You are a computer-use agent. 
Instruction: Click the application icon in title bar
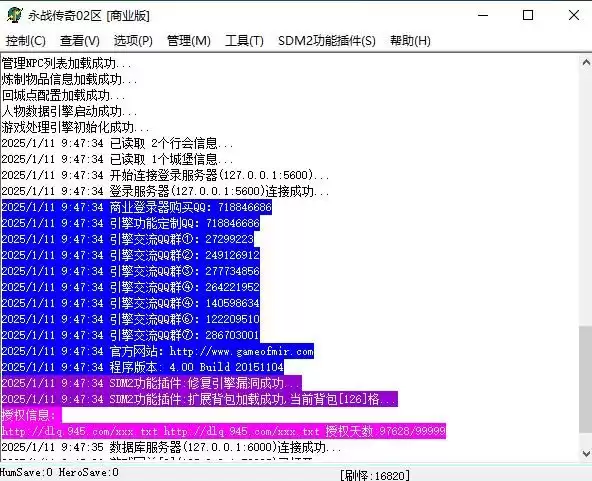pos(14,15)
